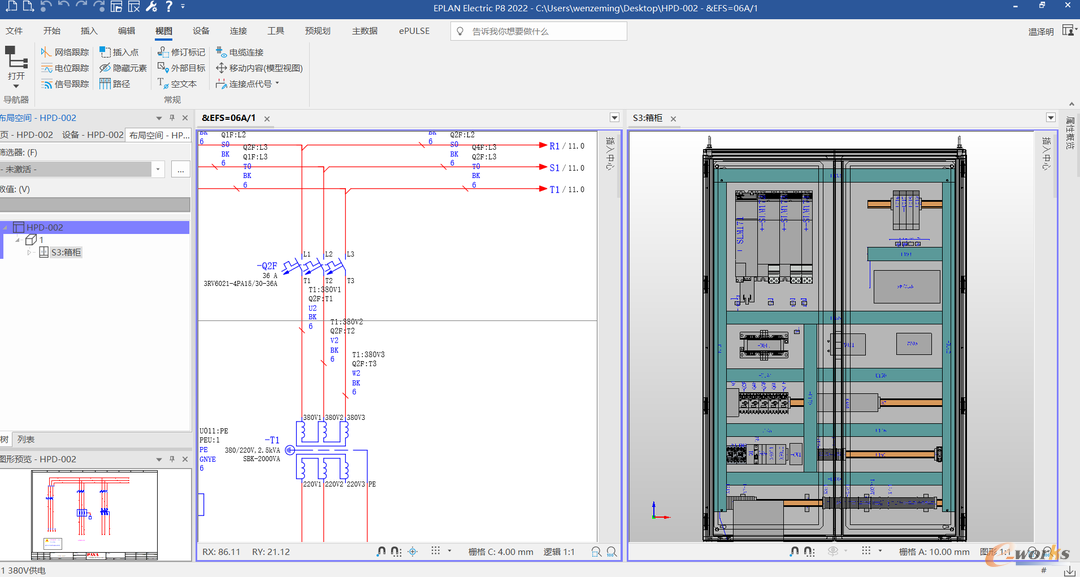Toggle 空文本 empty text display
The image size is (1080, 577).
coord(177,83)
